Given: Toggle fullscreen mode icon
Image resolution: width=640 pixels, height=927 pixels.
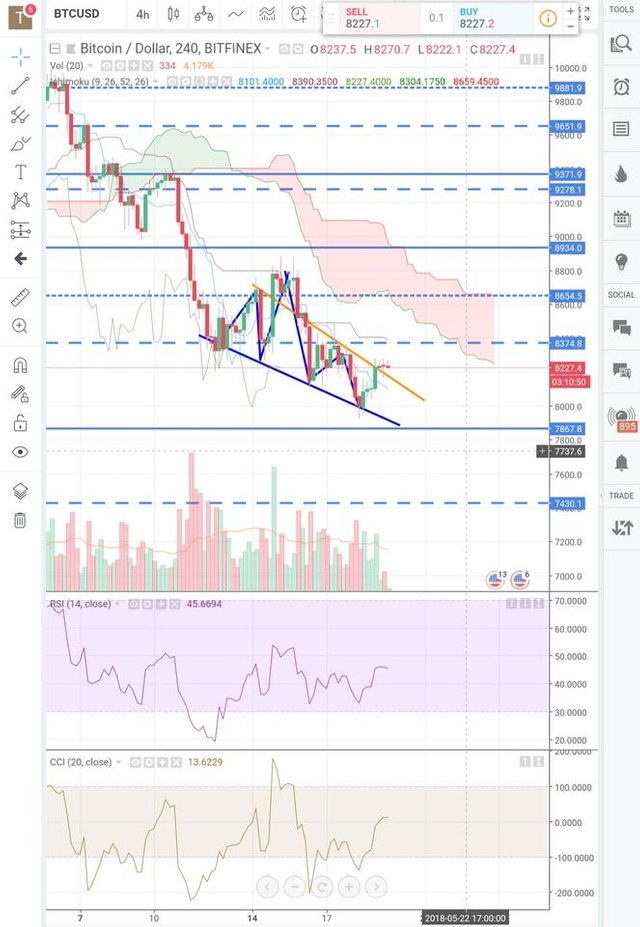Looking at the screenshot, I should click(585, 14).
